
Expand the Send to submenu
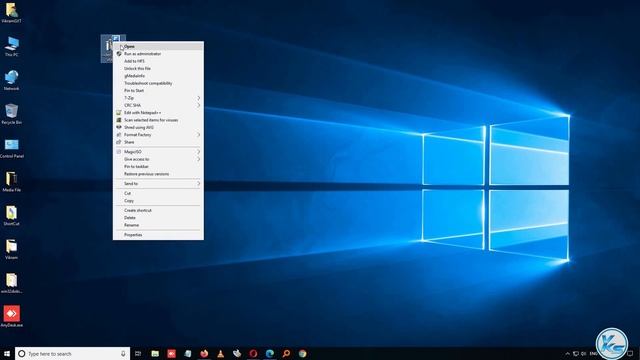[x=158, y=184]
